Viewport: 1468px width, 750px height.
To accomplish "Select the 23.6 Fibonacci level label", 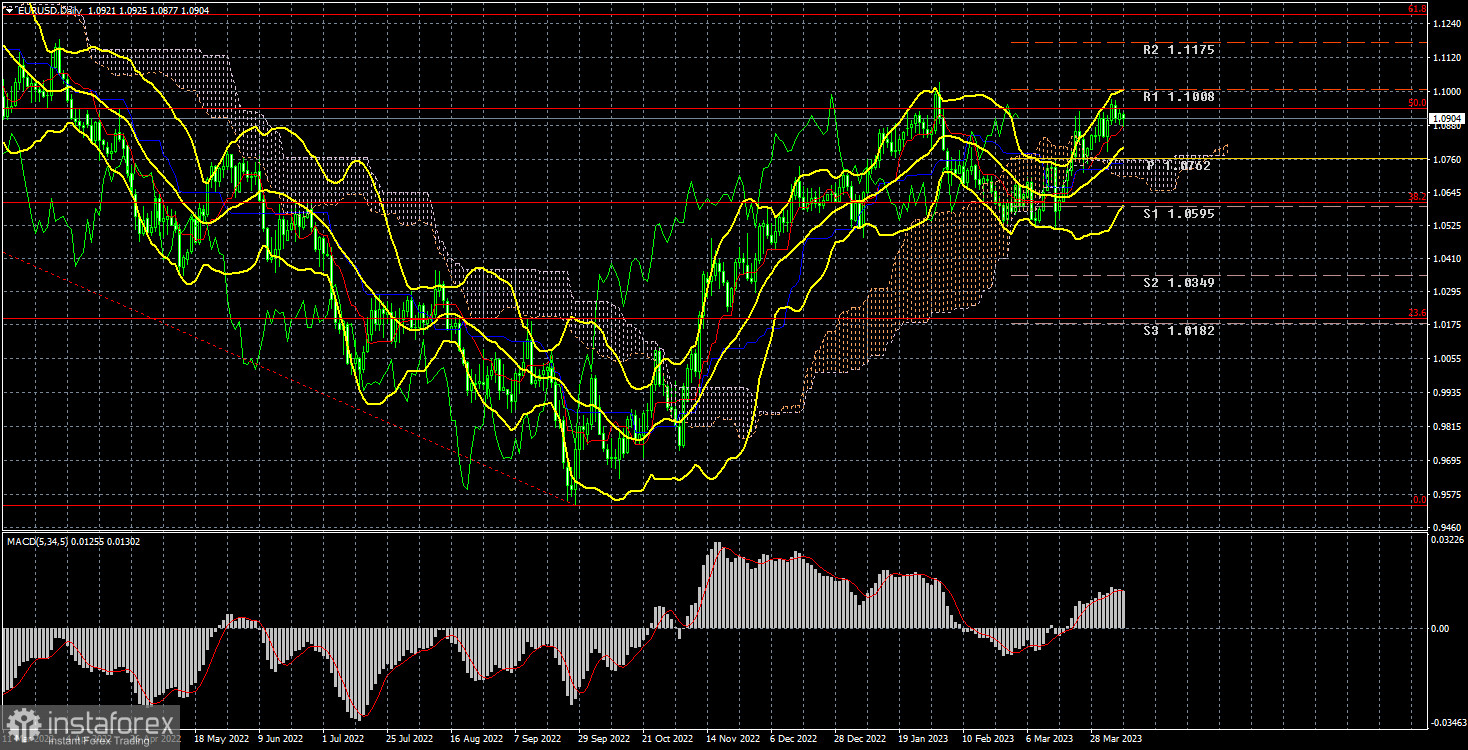I will [1416, 313].
